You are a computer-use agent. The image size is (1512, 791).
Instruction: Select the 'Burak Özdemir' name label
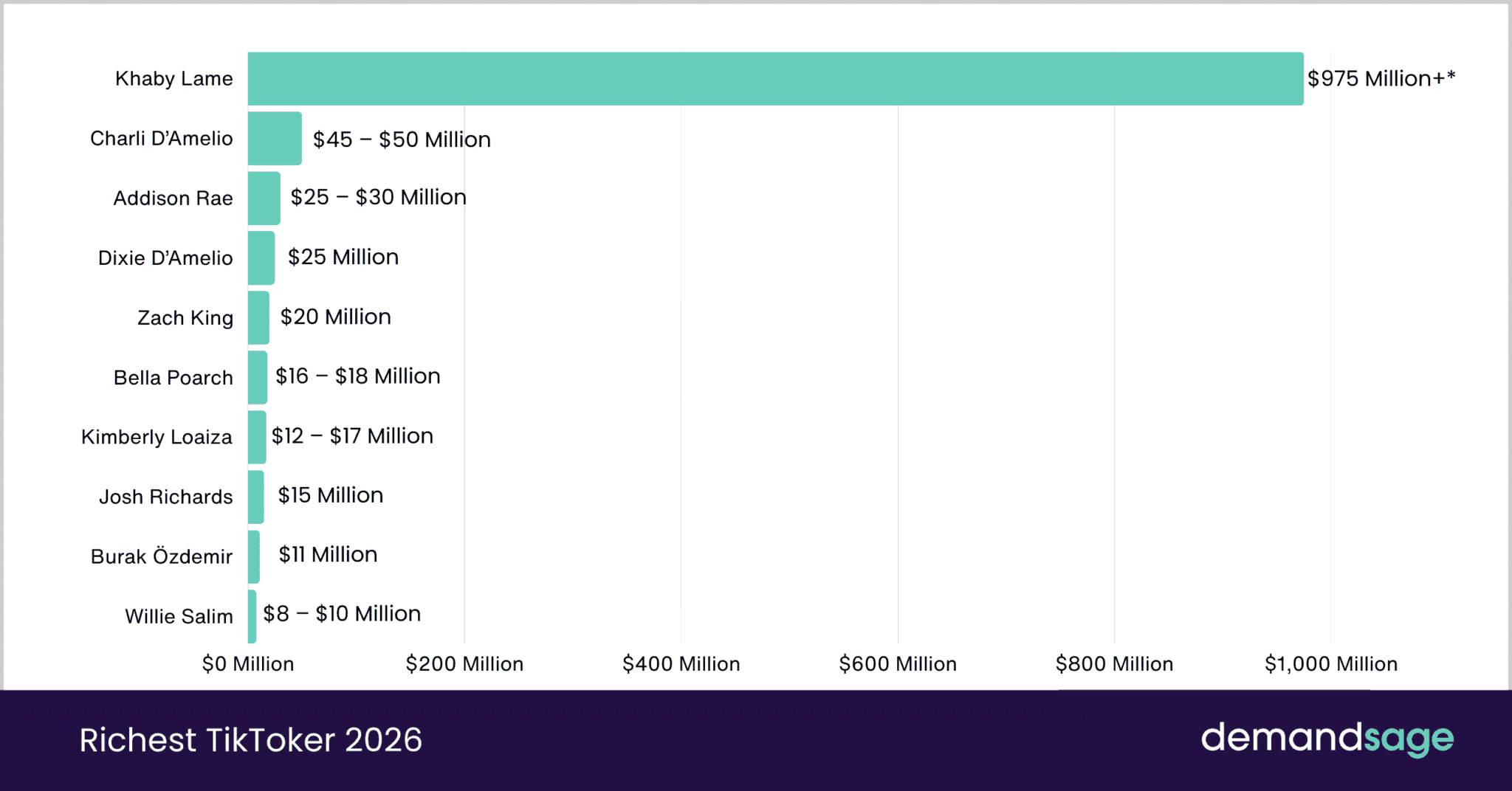tap(162, 556)
